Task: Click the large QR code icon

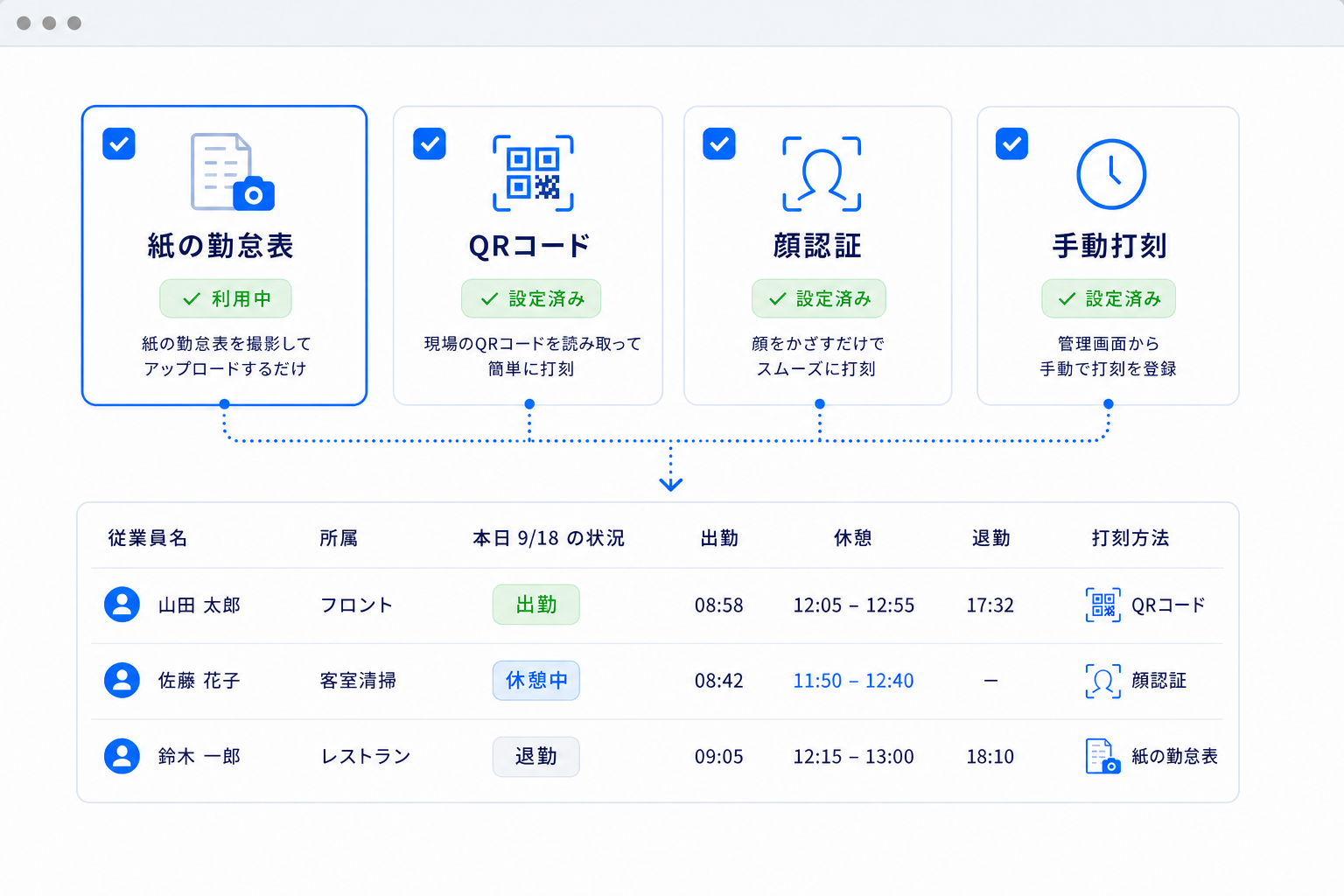Action: pos(533,173)
